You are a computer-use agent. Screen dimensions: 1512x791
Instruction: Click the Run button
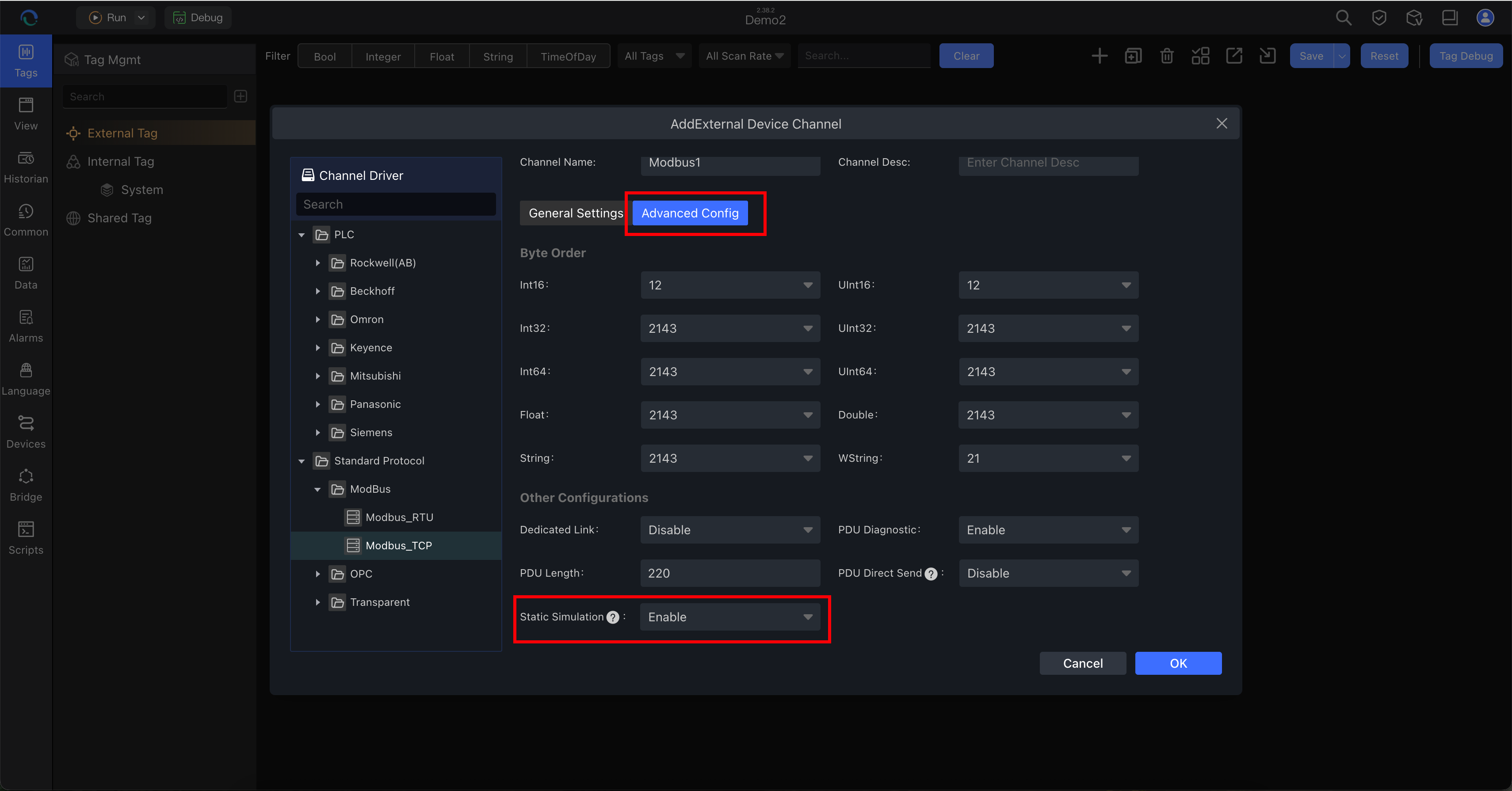(108, 18)
